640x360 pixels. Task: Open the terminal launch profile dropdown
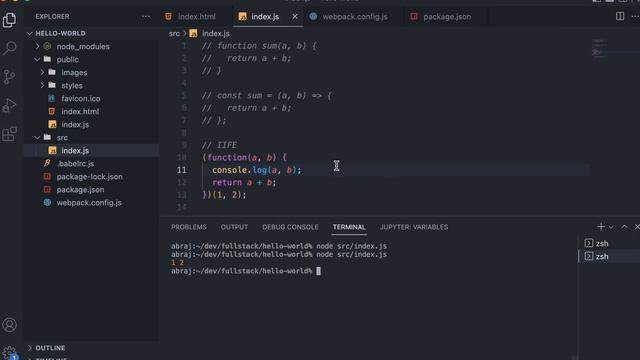click(x=611, y=227)
